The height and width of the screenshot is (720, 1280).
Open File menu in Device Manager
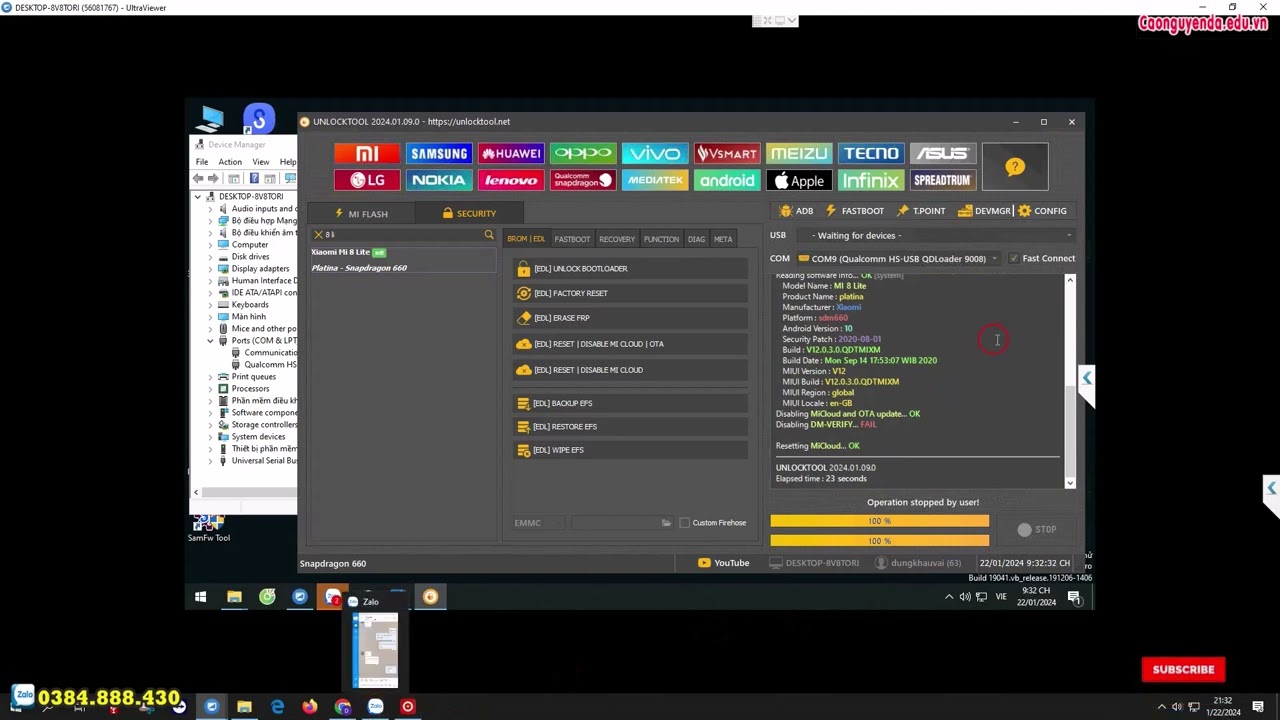coord(202,162)
